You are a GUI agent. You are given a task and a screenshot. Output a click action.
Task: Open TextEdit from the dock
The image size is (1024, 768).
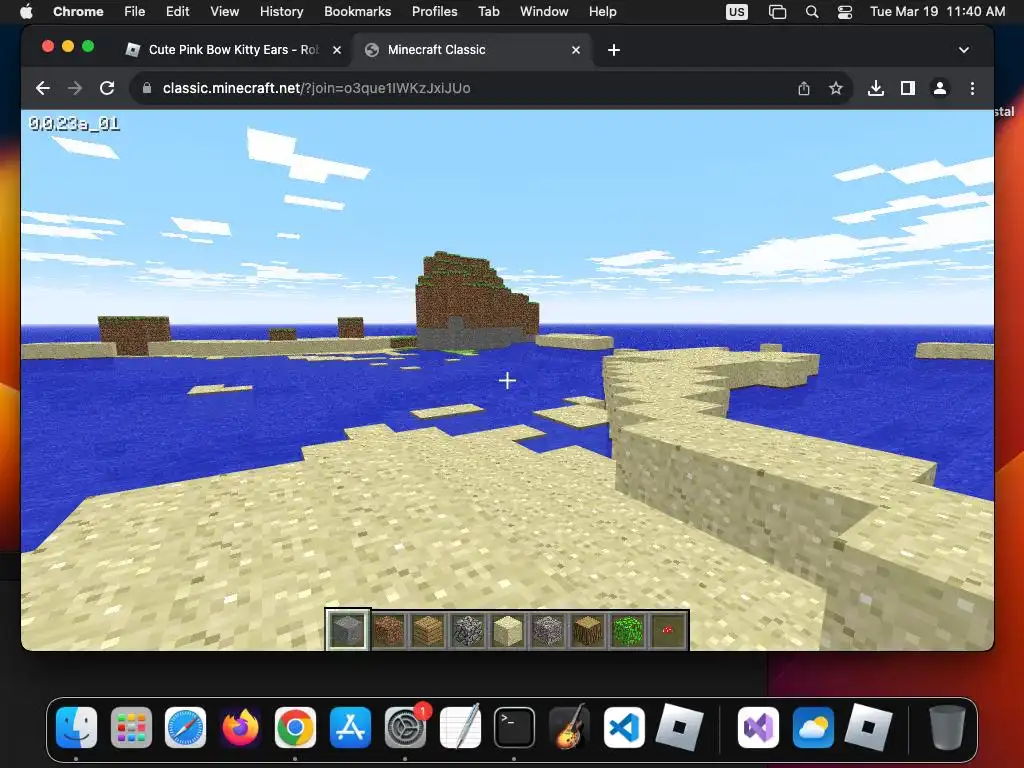460,728
